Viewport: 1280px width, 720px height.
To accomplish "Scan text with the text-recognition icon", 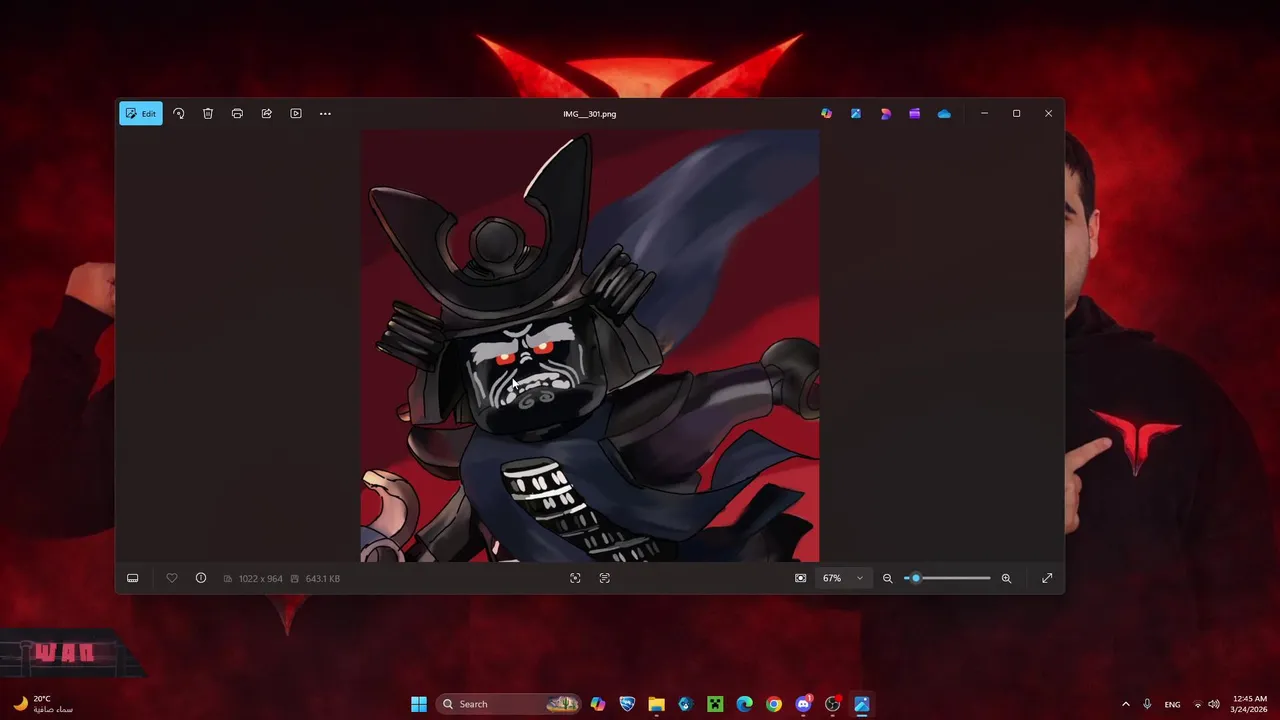I will pyautogui.click(x=605, y=578).
